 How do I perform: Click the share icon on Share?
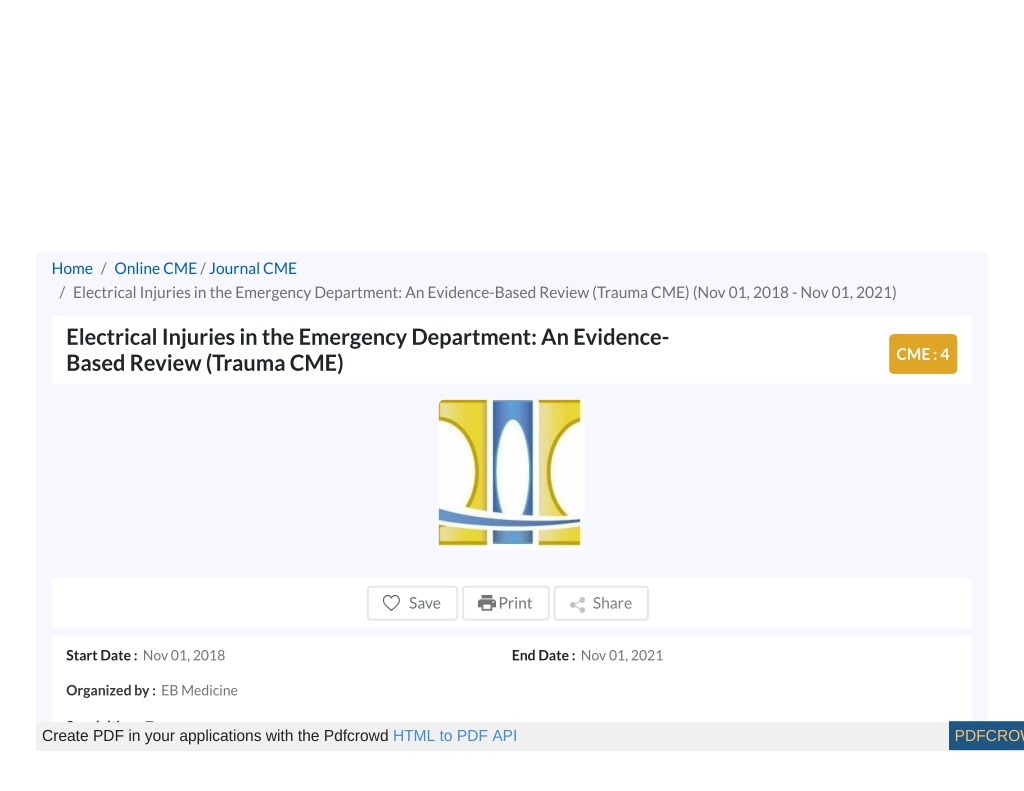coord(577,604)
